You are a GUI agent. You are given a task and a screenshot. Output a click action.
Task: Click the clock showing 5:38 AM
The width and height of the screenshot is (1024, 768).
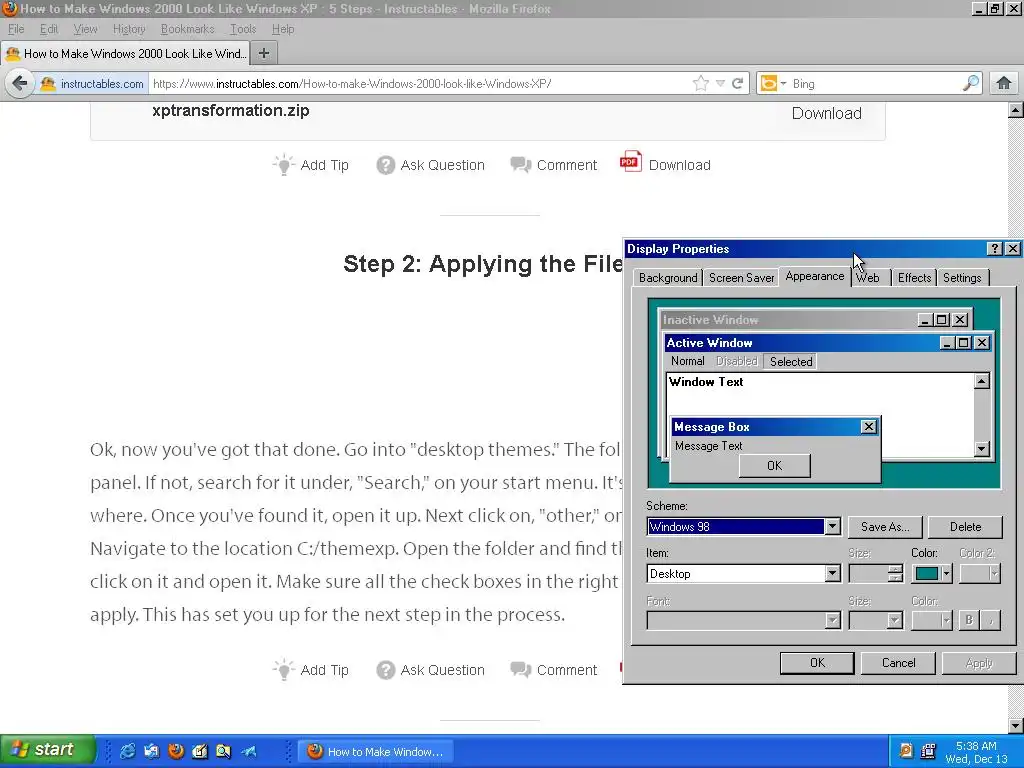(x=976, y=746)
